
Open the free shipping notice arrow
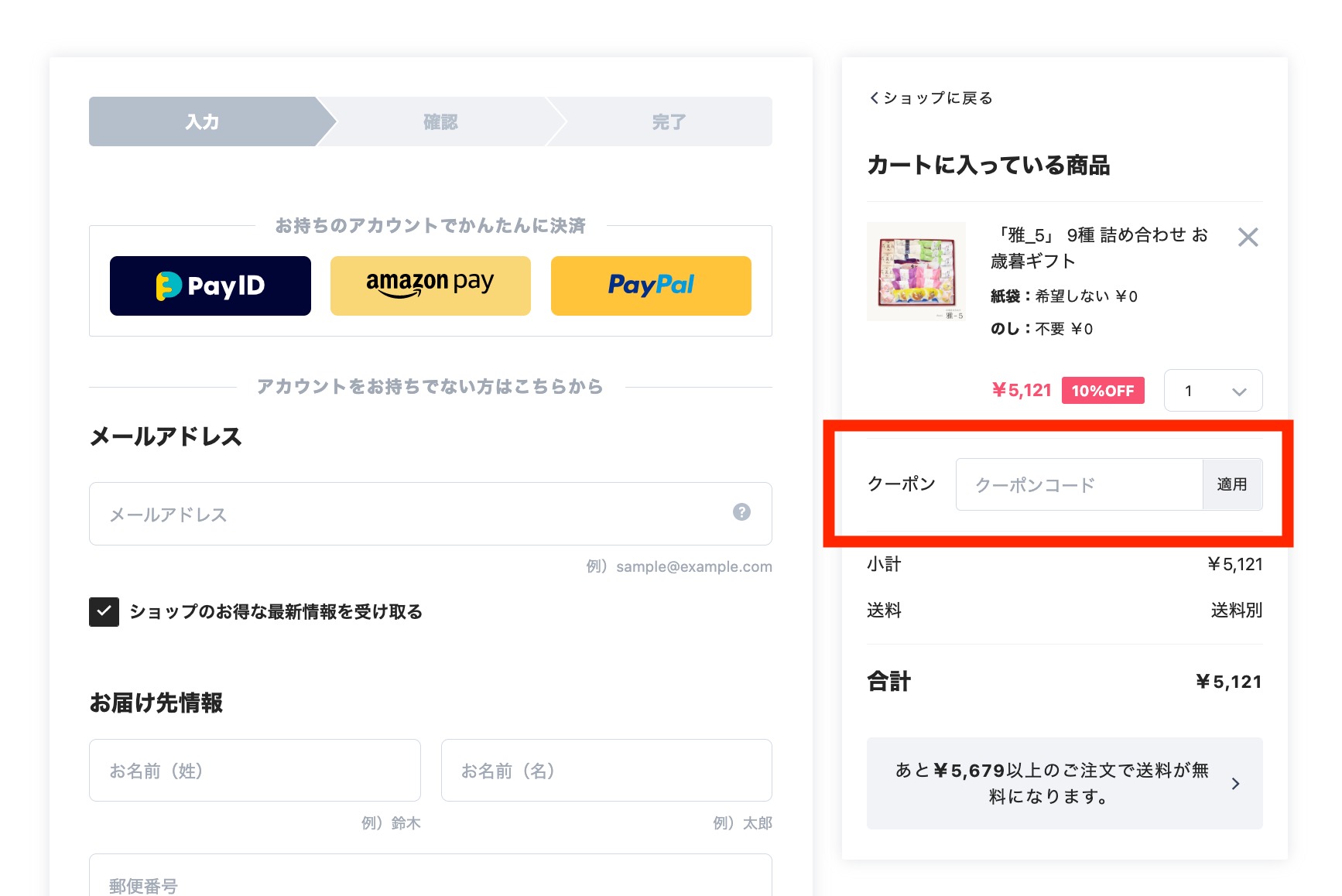click(x=1235, y=784)
